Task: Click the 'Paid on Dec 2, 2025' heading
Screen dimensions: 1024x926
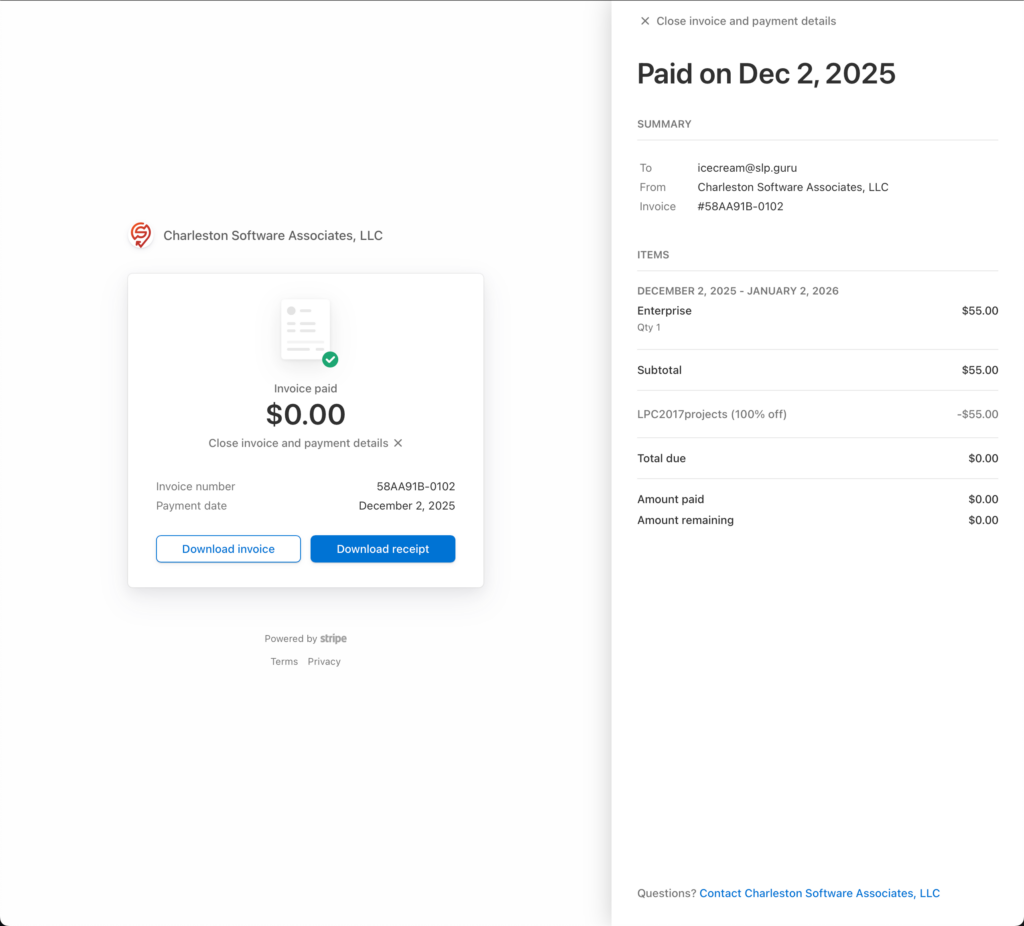Action: pos(766,74)
